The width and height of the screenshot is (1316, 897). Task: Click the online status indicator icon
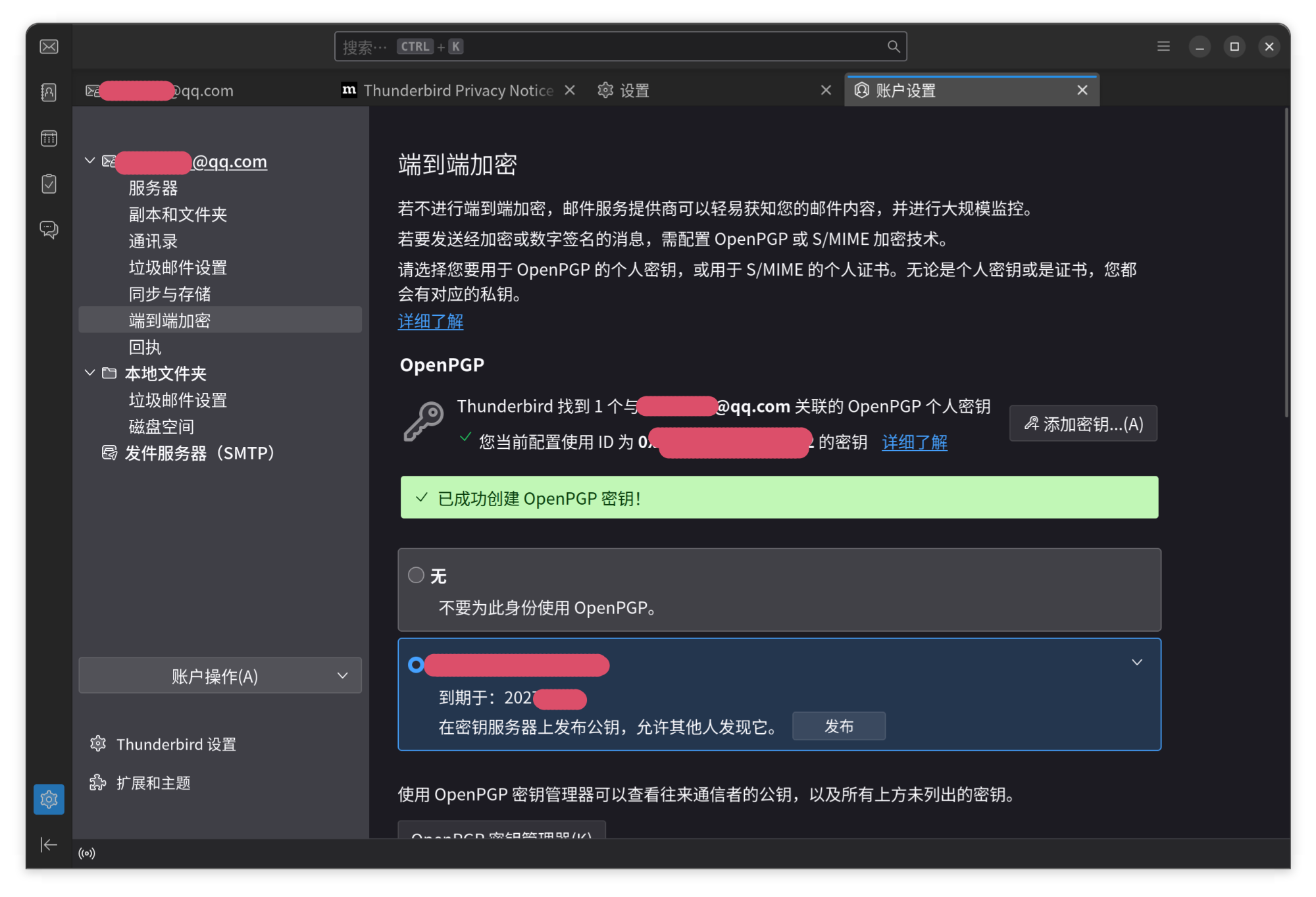pos(87,854)
